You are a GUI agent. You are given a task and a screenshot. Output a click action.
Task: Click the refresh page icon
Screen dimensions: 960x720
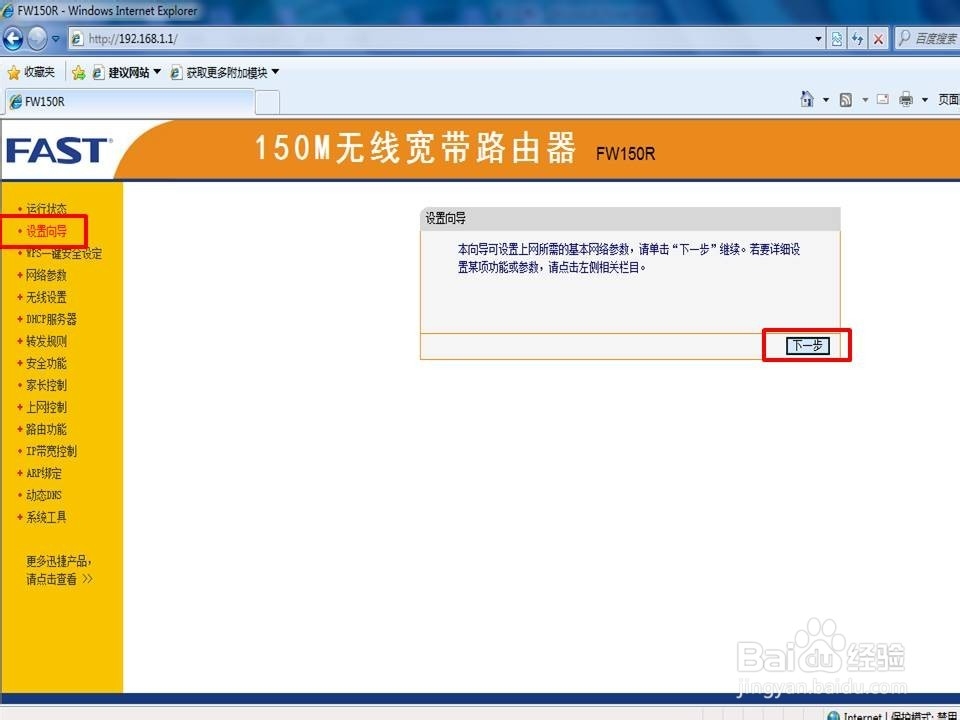(x=857, y=39)
